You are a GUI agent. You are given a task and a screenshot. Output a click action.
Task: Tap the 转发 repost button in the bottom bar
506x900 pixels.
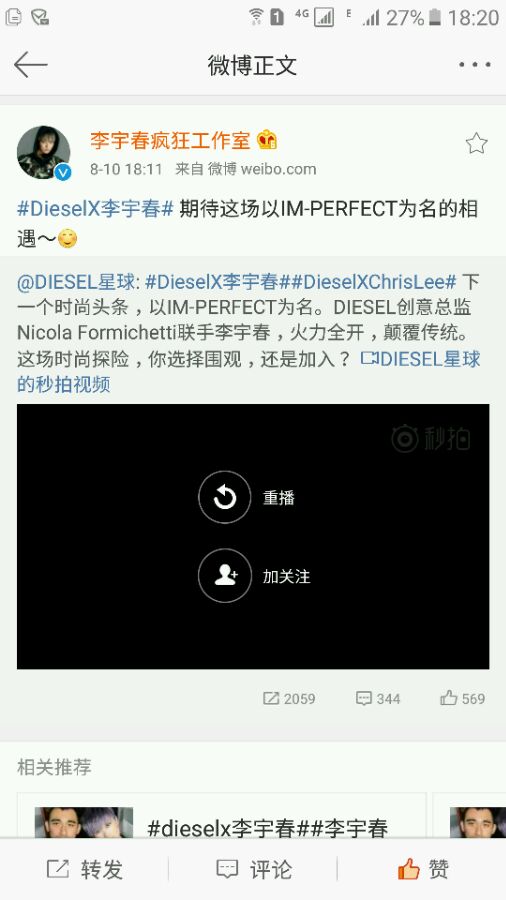pyautogui.click(x=84, y=870)
